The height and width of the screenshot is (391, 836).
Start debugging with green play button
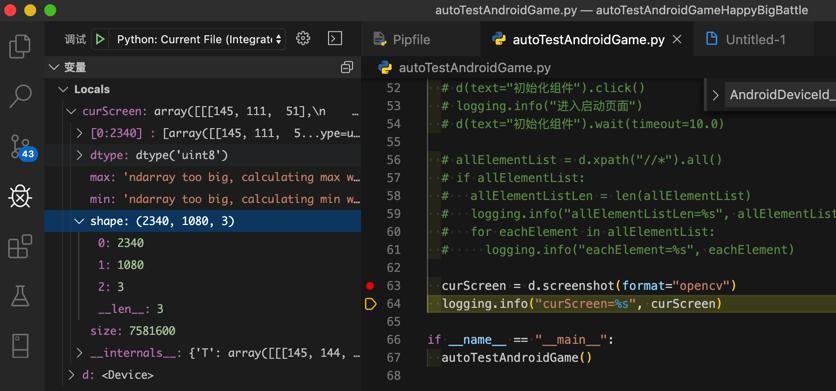tap(99, 39)
